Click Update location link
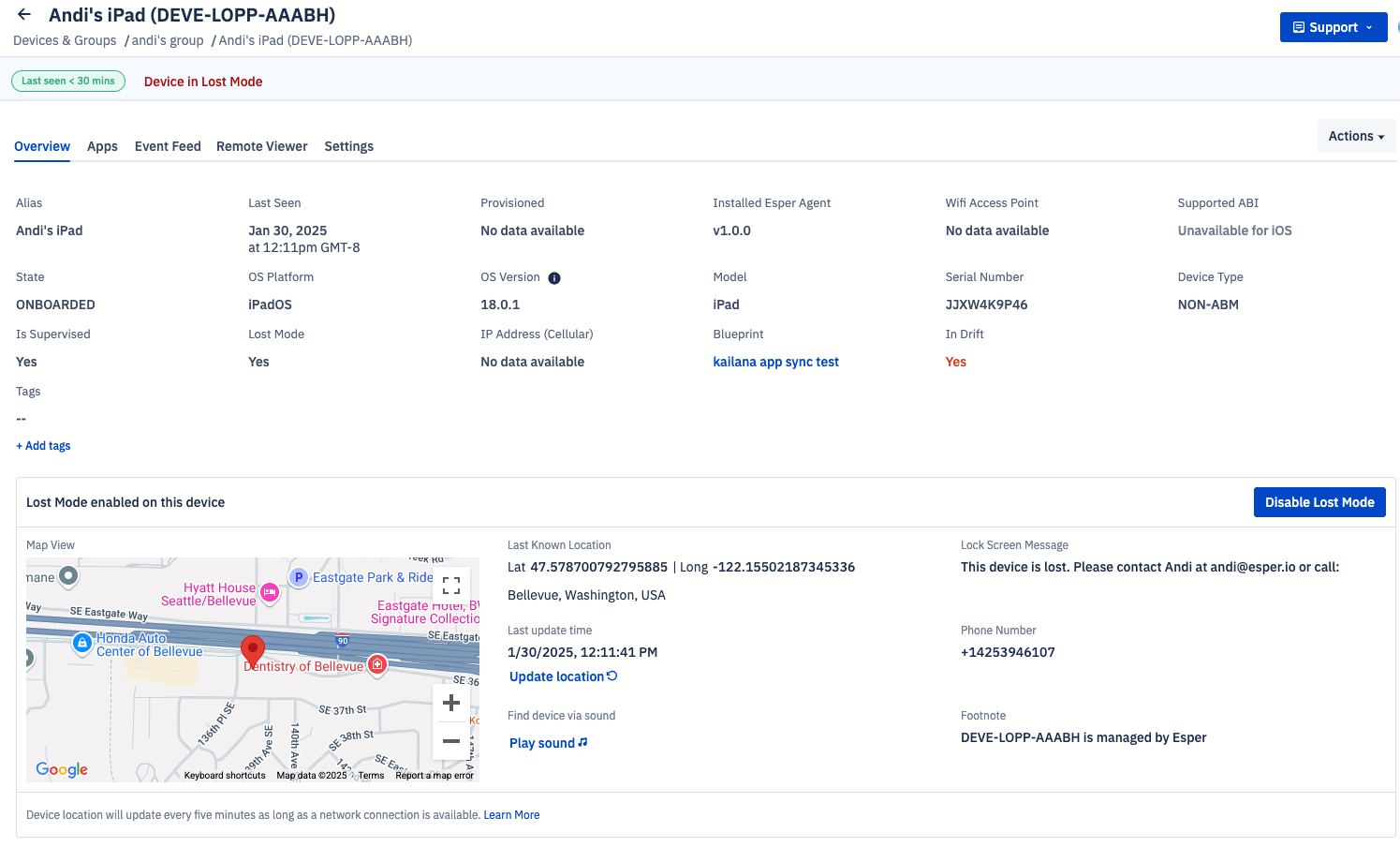Viewport: 1400px width, 847px height. point(564,676)
